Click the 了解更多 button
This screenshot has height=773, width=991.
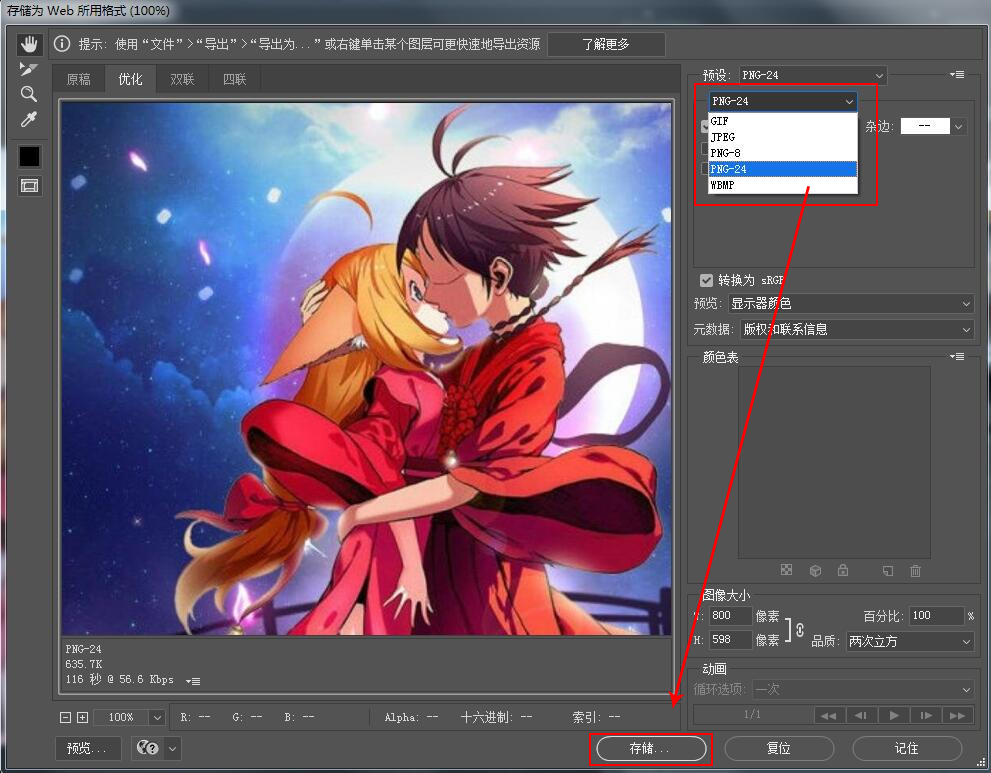[x=606, y=44]
